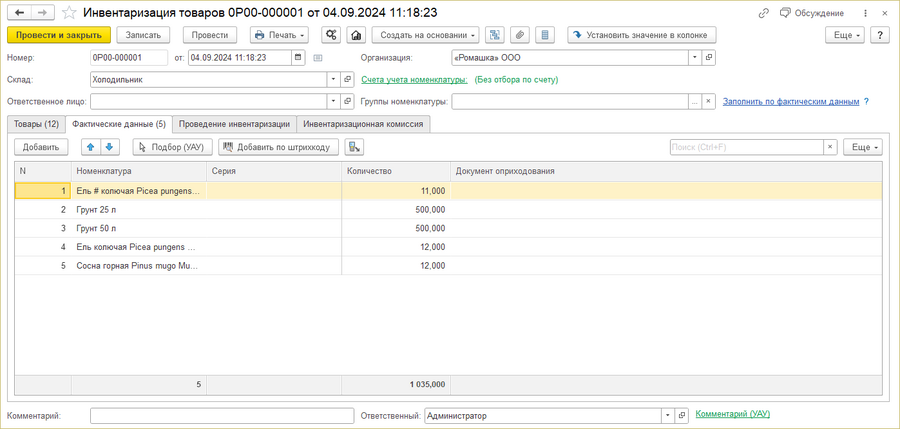Expand the Организация dropdown arrow
This screenshot has width=900, height=429.
(x=694, y=58)
